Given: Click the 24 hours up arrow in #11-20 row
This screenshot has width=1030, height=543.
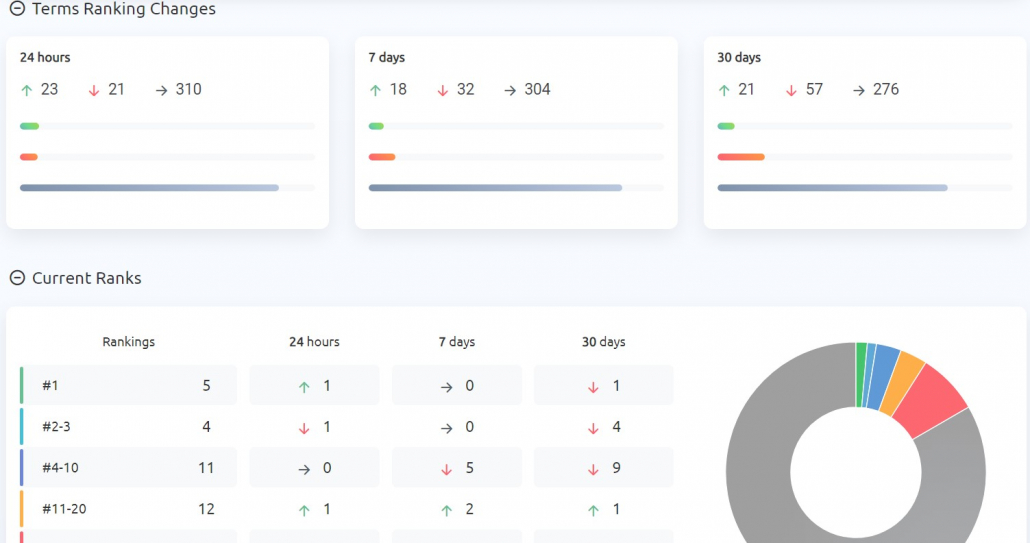Looking at the screenshot, I should tap(304, 510).
